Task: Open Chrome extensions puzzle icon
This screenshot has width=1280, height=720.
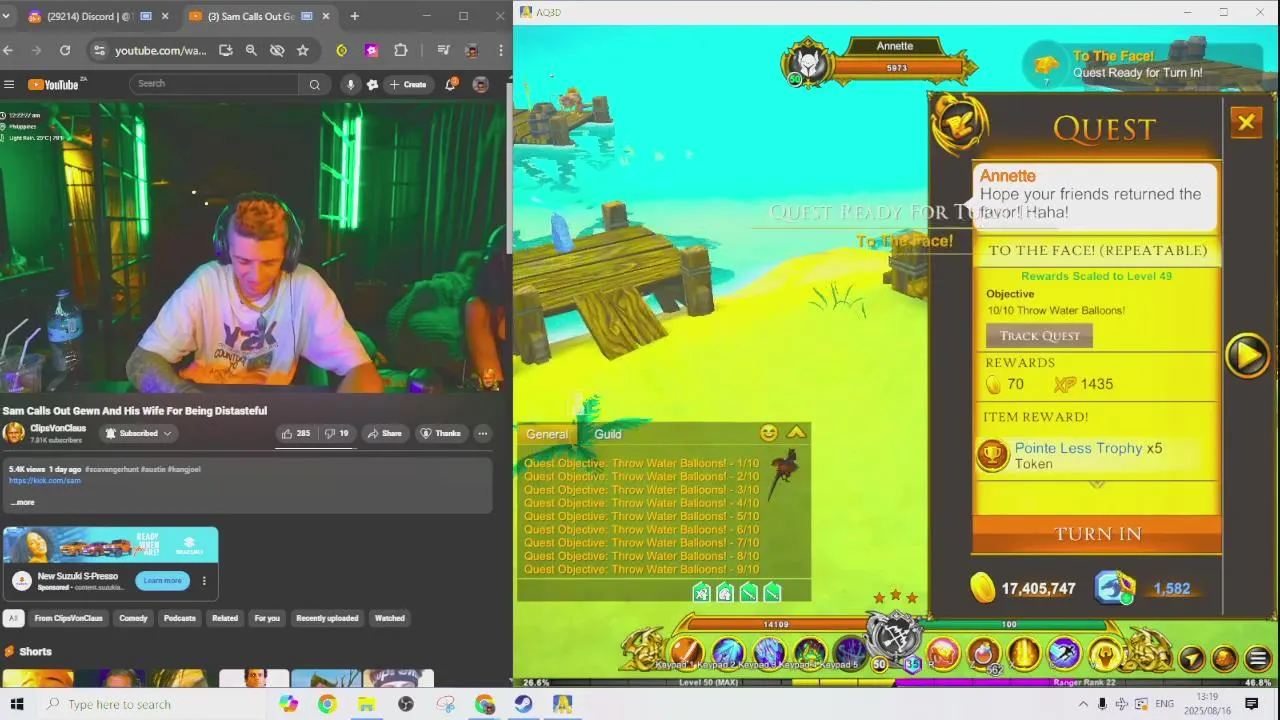Action: pos(401,50)
